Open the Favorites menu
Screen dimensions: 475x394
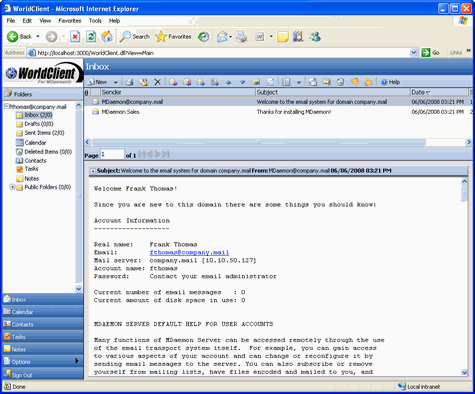pos(70,21)
